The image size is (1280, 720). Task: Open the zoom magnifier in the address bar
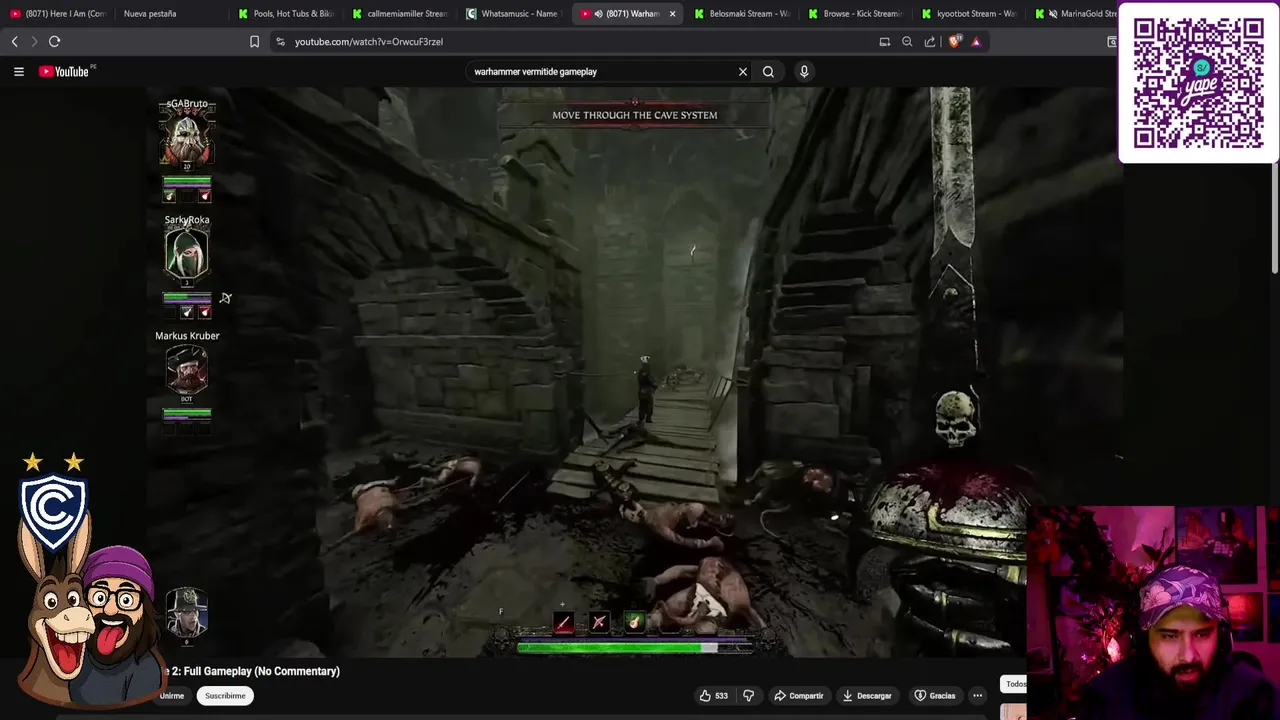pyautogui.click(x=907, y=41)
